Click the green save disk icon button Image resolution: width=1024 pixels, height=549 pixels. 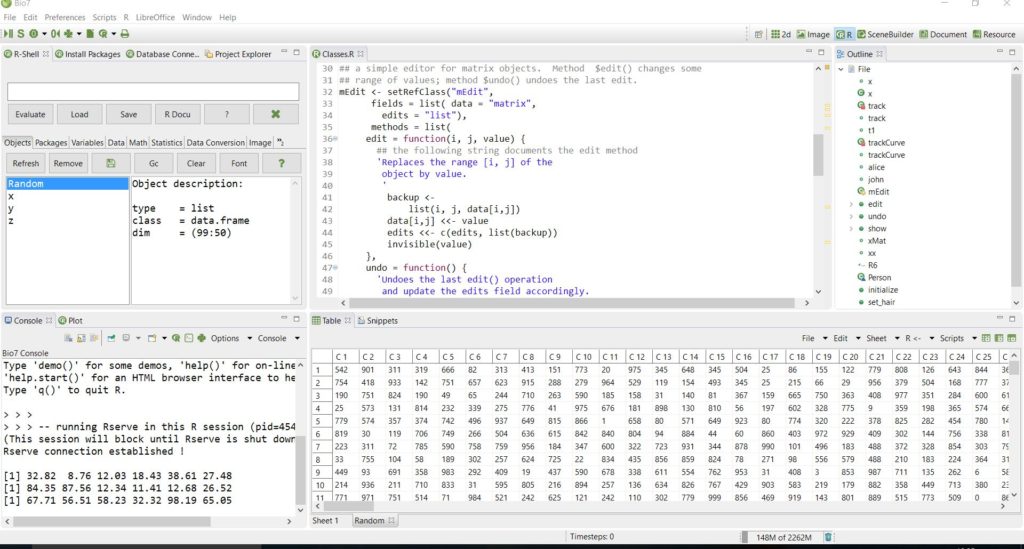pyautogui.click(x=110, y=163)
